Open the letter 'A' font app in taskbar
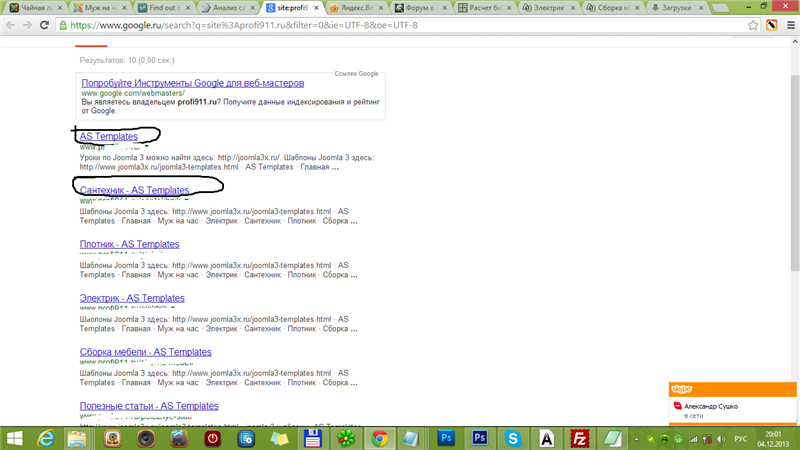The image size is (800, 450). tap(546, 439)
